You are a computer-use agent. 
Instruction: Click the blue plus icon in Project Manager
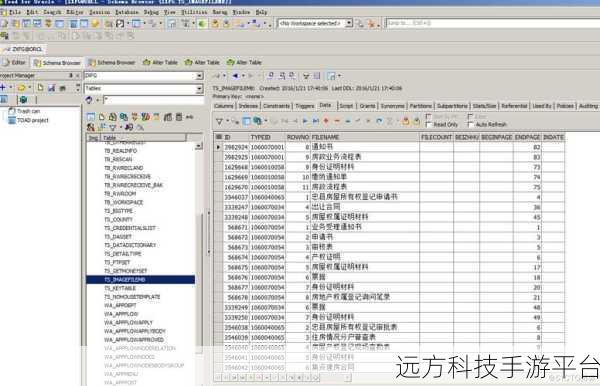(3, 88)
